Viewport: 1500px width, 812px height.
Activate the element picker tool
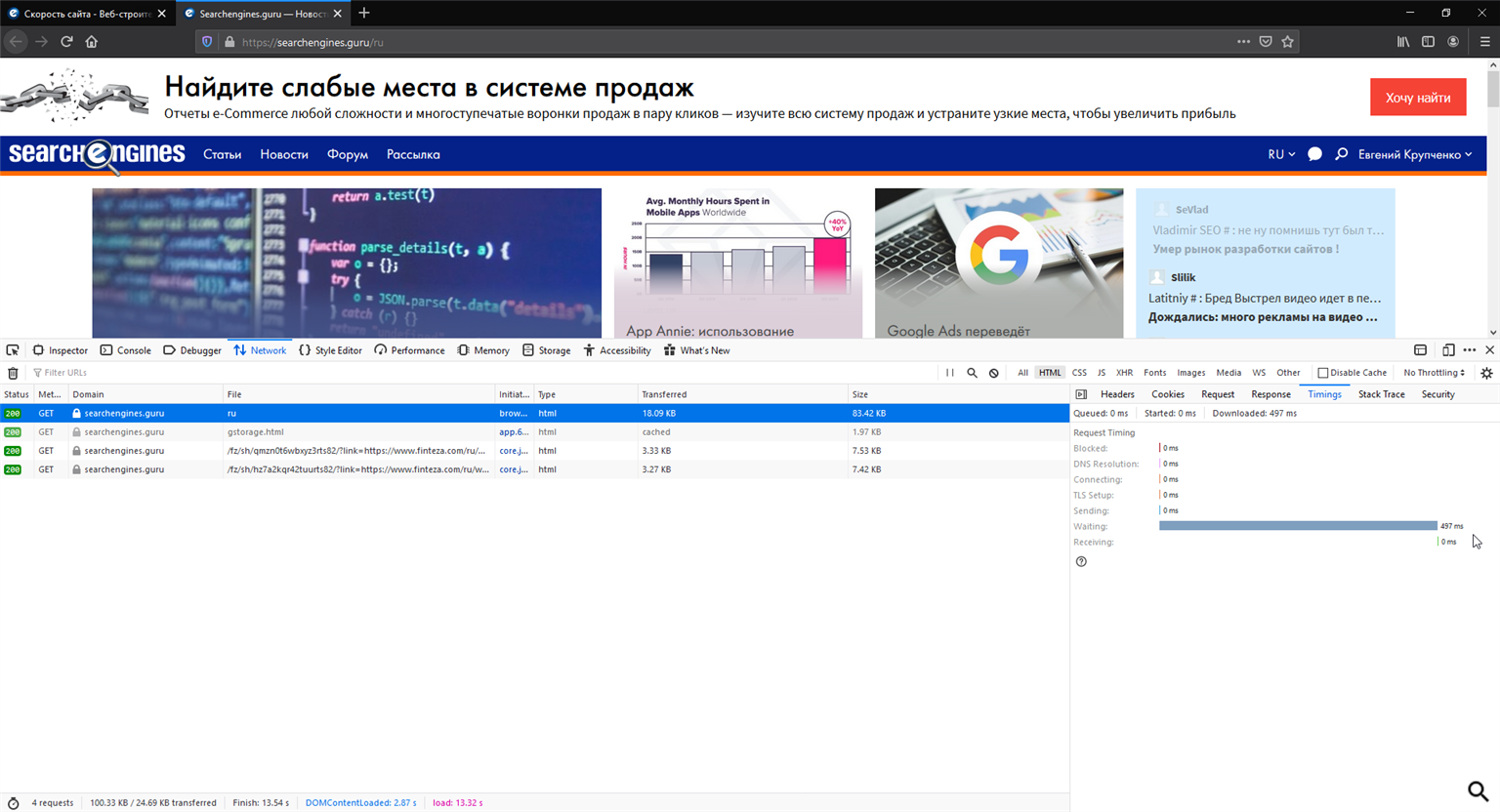click(x=13, y=350)
